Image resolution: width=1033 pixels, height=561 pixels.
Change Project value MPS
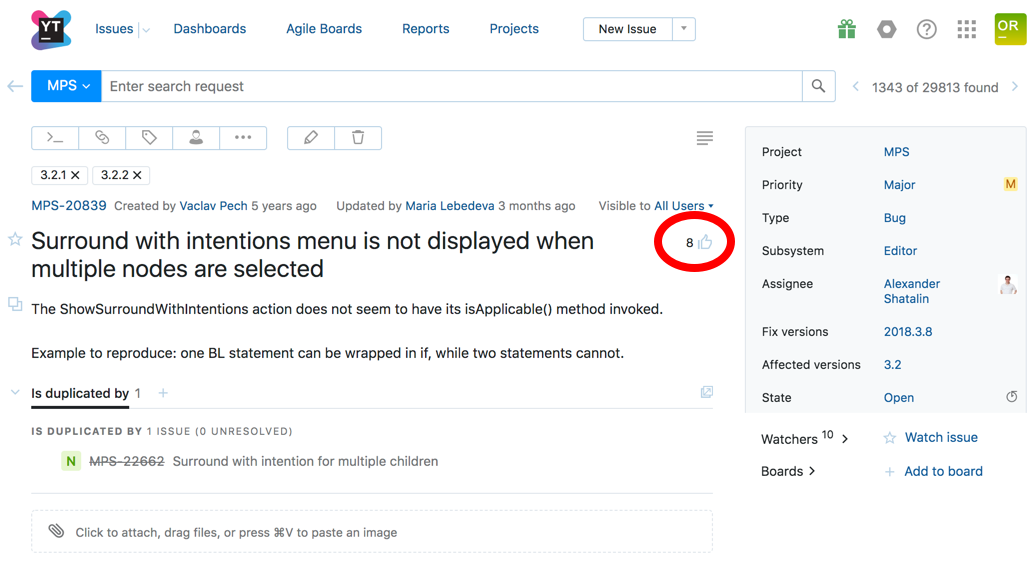click(x=896, y=151)
